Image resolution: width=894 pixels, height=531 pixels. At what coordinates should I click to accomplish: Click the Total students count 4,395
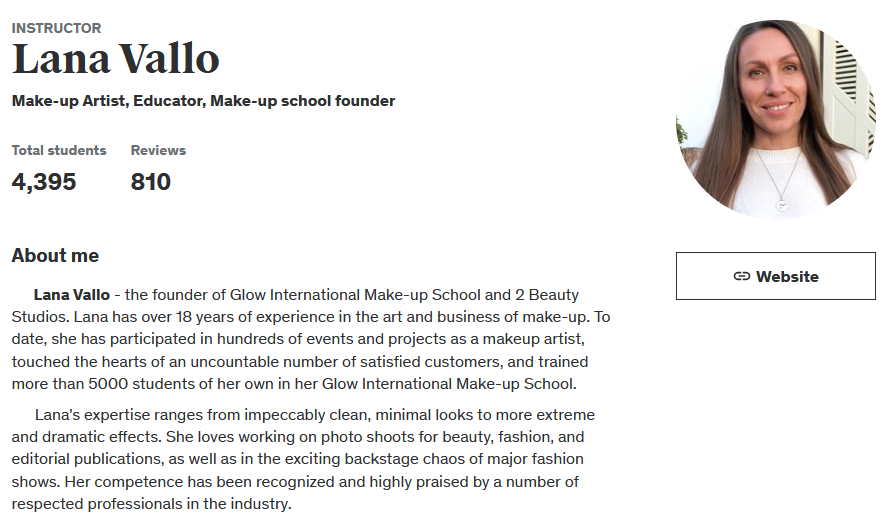[44, 182]
